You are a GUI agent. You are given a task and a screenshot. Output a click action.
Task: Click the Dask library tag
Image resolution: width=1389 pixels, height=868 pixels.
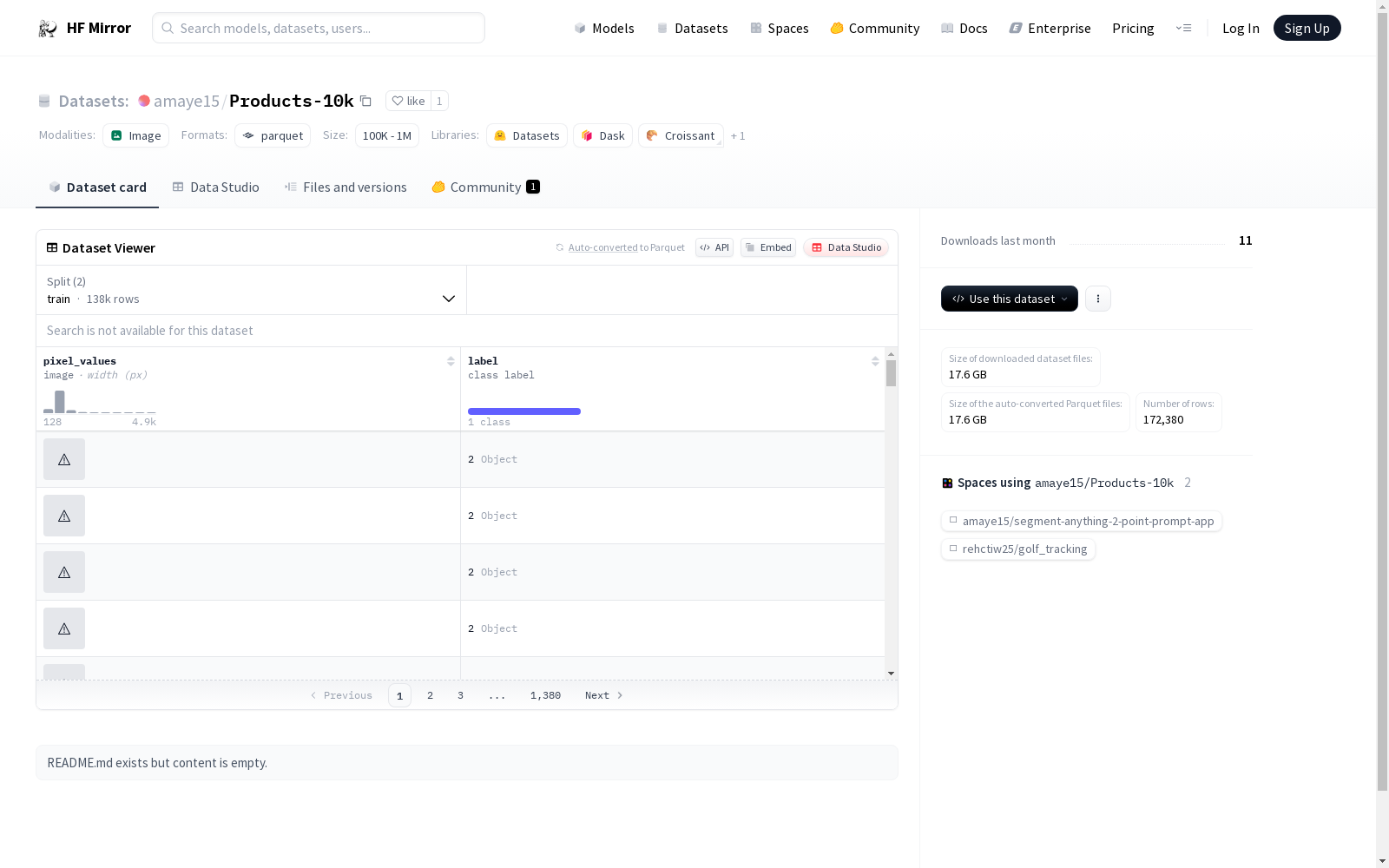pyautogui.click(x=602, y=135)
